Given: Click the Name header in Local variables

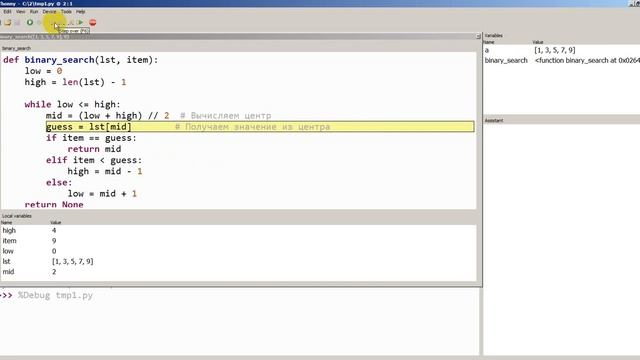Looking at the screenshot, I should tap(6, 222).
